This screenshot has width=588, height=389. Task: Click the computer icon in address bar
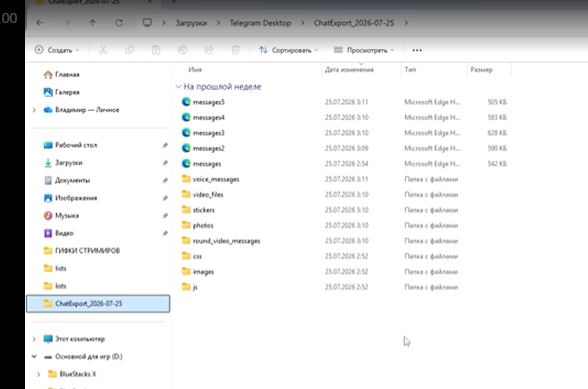pos(147,23)
